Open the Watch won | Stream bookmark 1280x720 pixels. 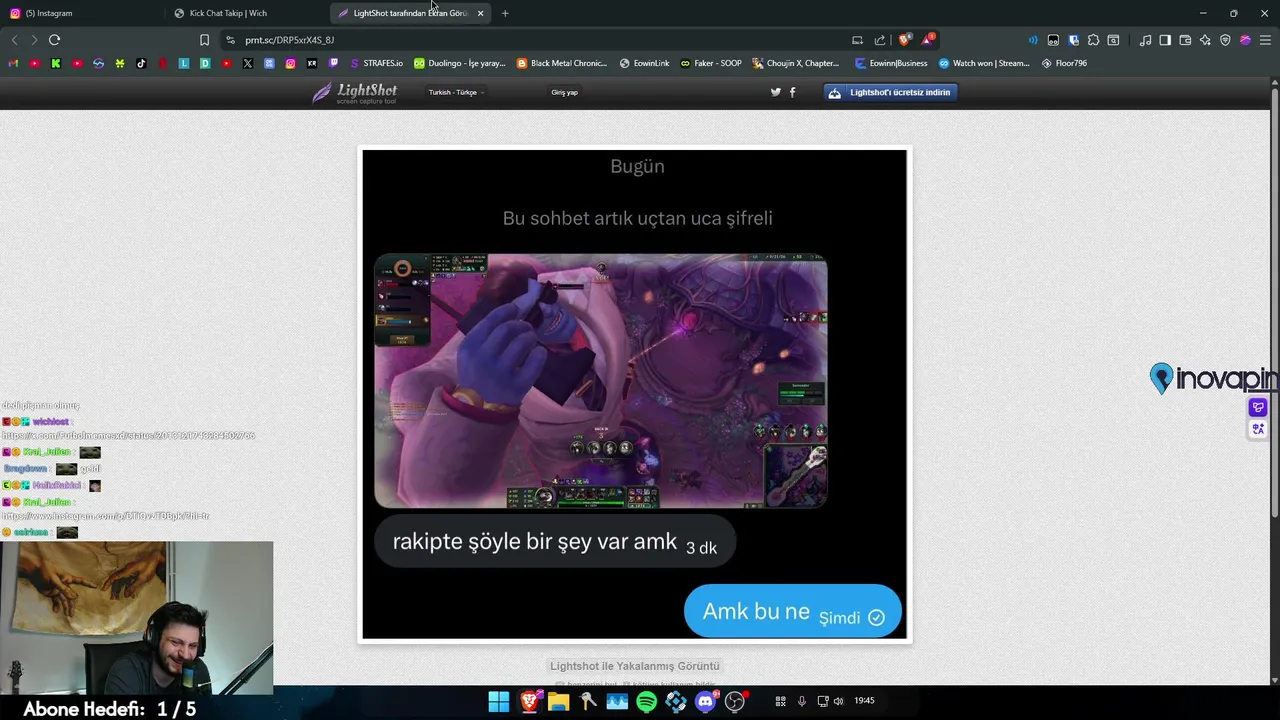[x=984, y=63]
